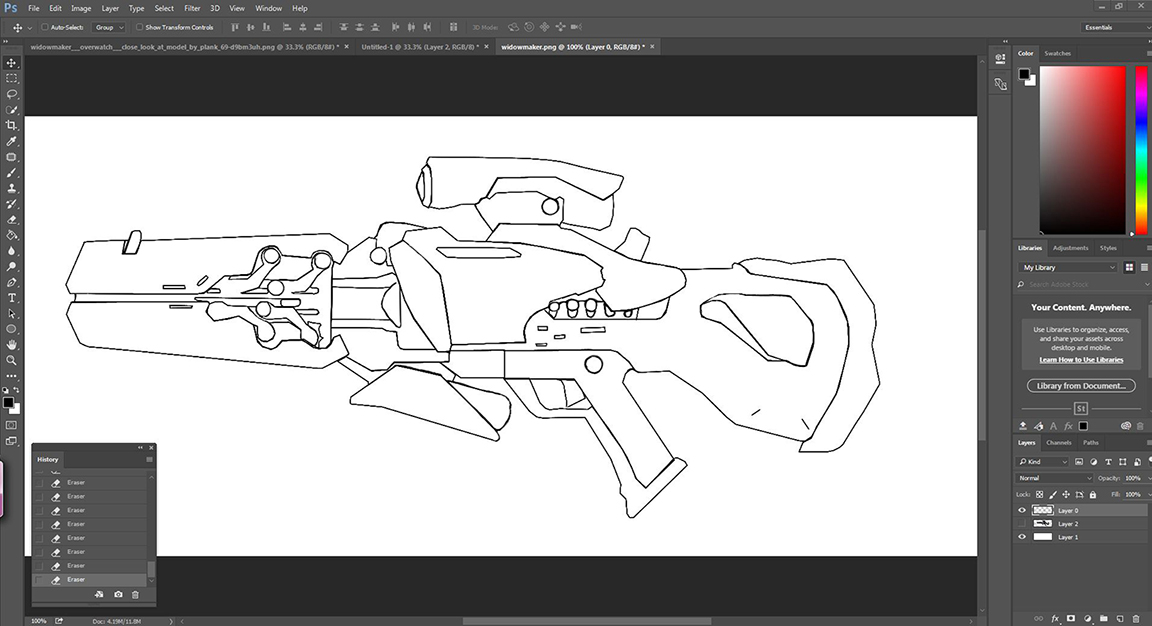Select the Paint Bucket tool

(x=12, y=235)
